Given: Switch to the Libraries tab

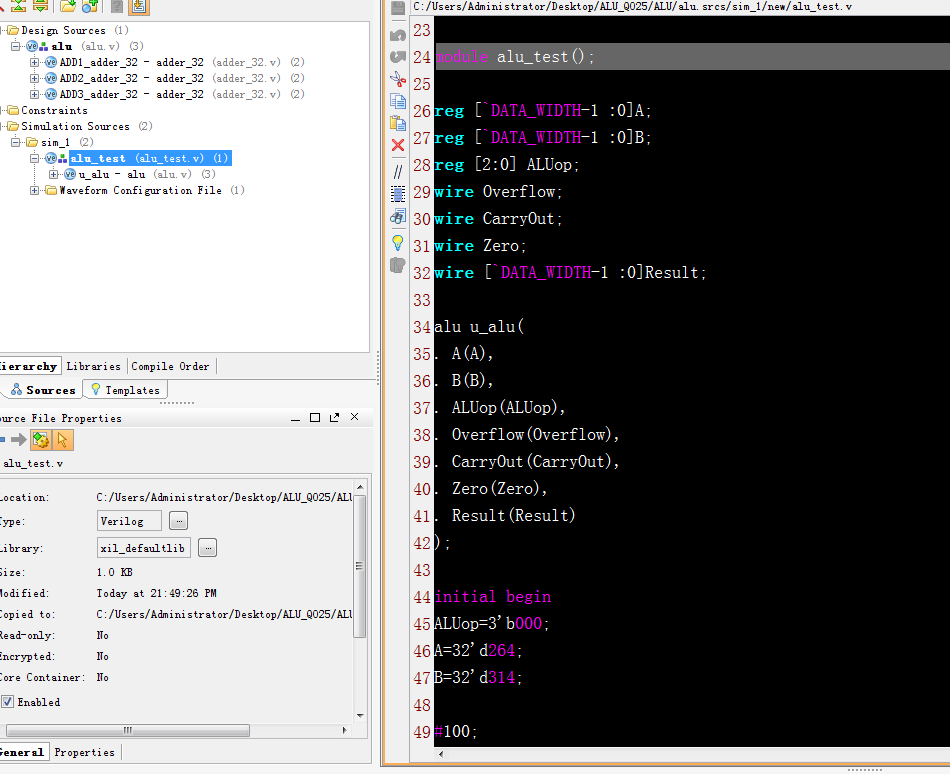Looking at the screenshot, I should [93, 366].
